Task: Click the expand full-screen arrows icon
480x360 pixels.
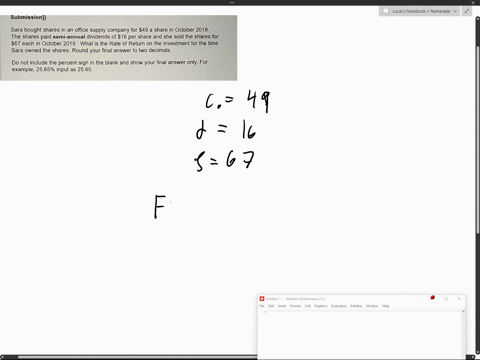Action: click(x=467, y=11)
